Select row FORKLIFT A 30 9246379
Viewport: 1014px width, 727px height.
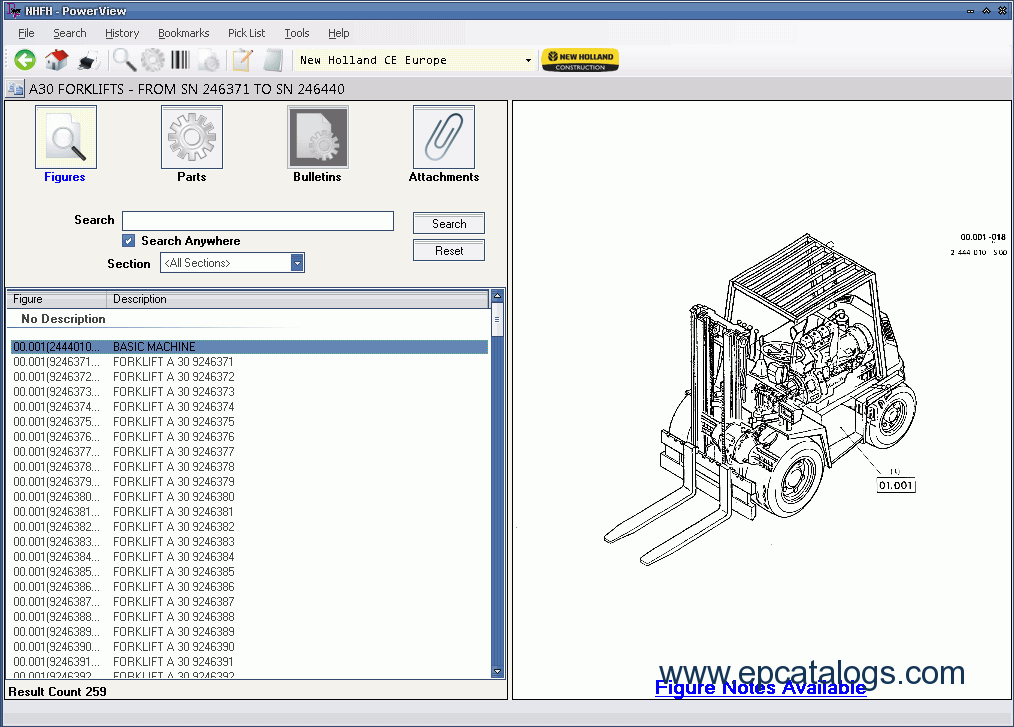tap(250, 481)
